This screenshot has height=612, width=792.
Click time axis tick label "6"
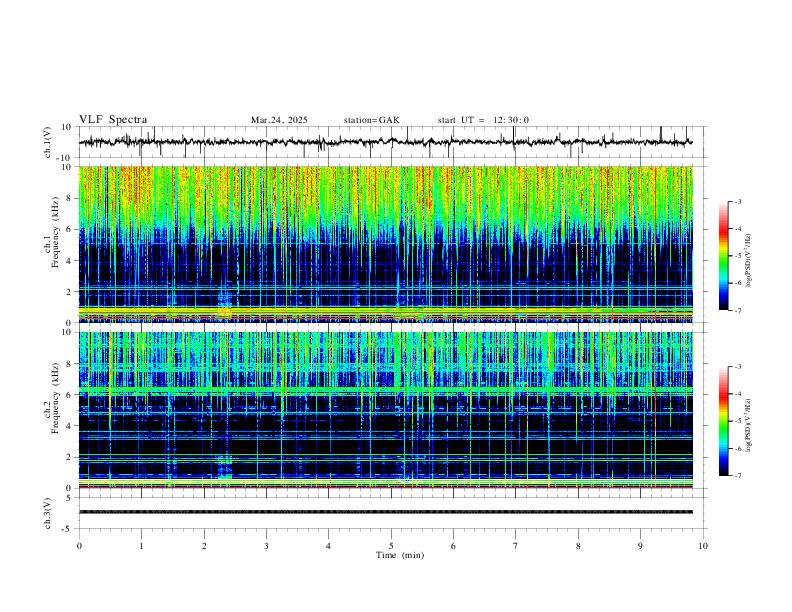tap(453, 546)
